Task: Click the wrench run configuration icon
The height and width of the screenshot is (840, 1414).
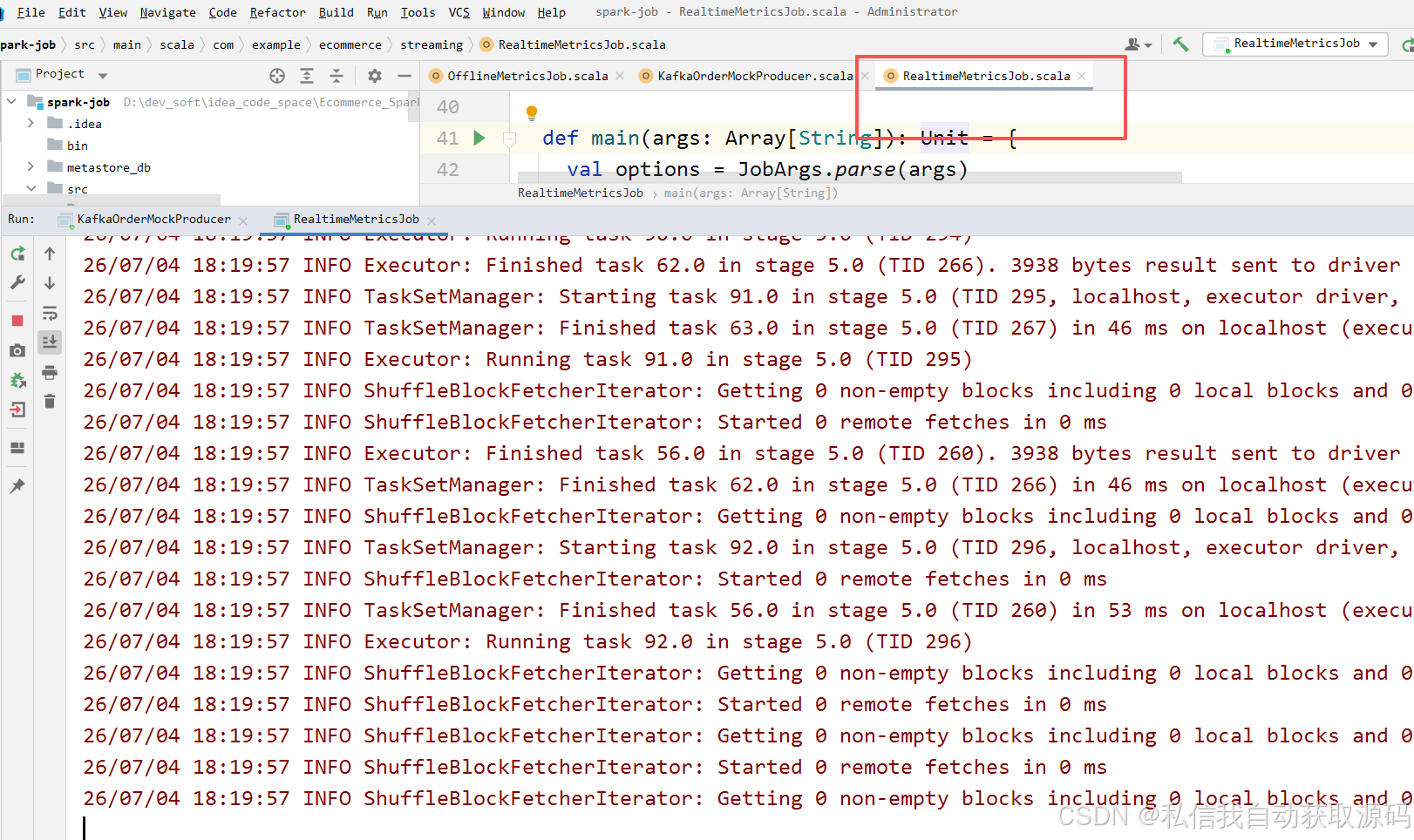Action: click(x=17, y=282)
